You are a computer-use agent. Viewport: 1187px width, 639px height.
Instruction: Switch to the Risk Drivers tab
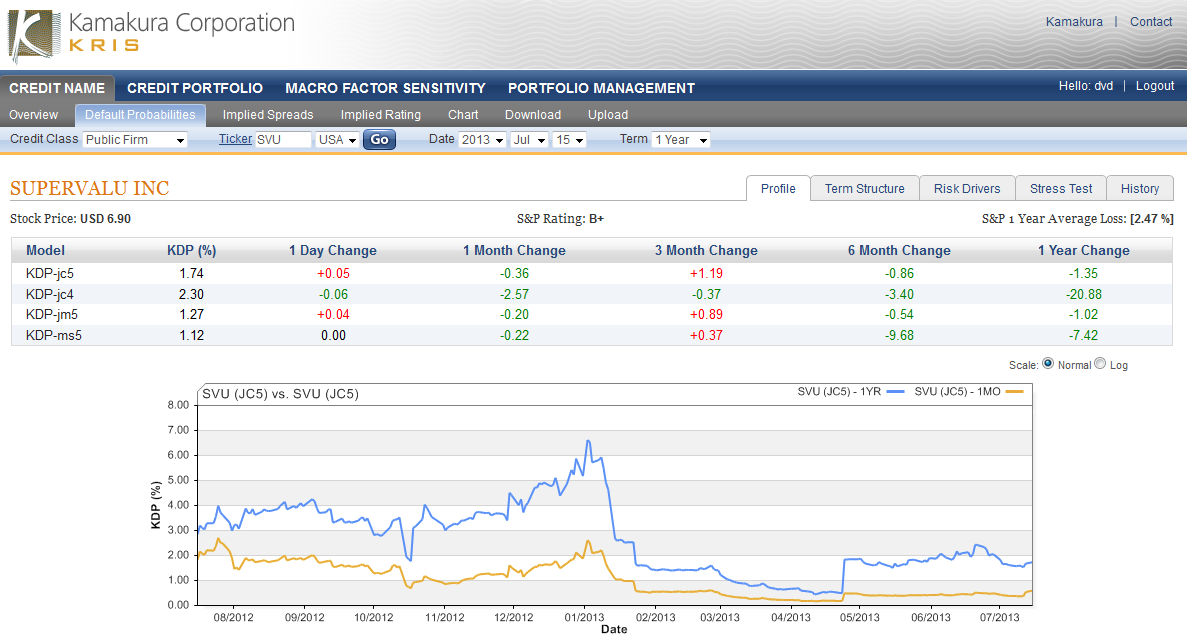[967, 189]
